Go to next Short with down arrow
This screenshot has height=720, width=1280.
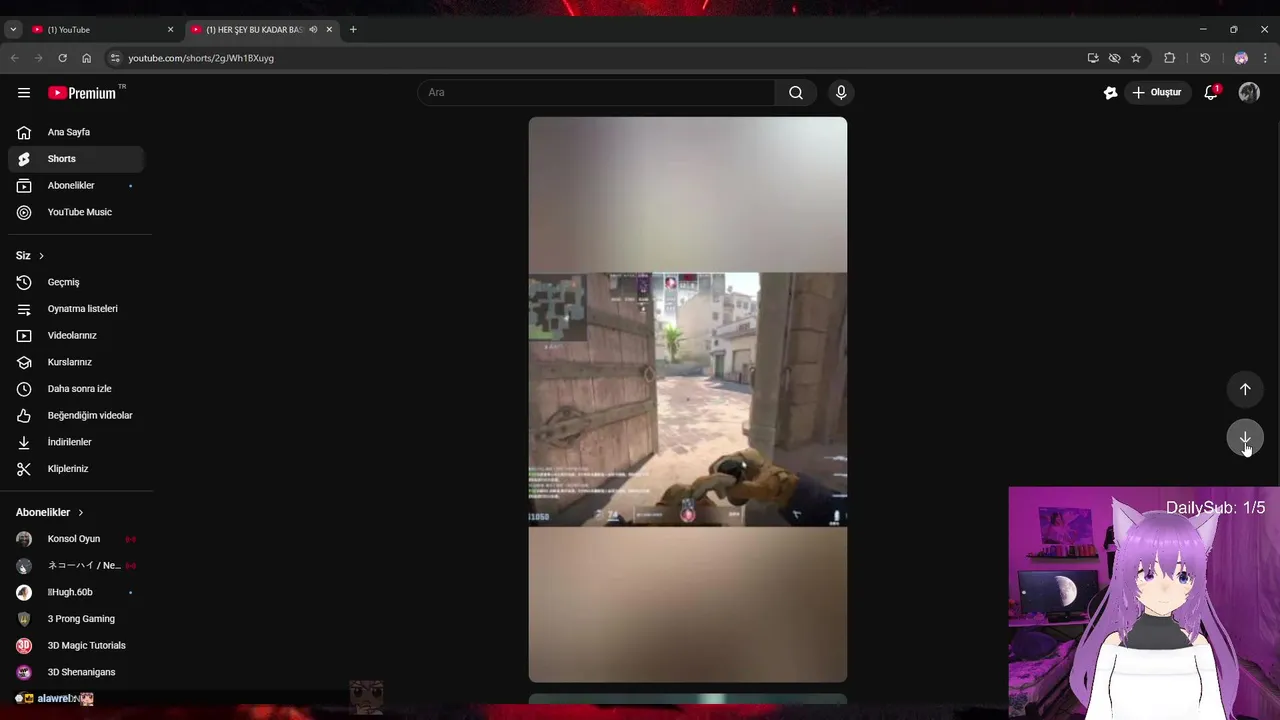[1245, 438]
